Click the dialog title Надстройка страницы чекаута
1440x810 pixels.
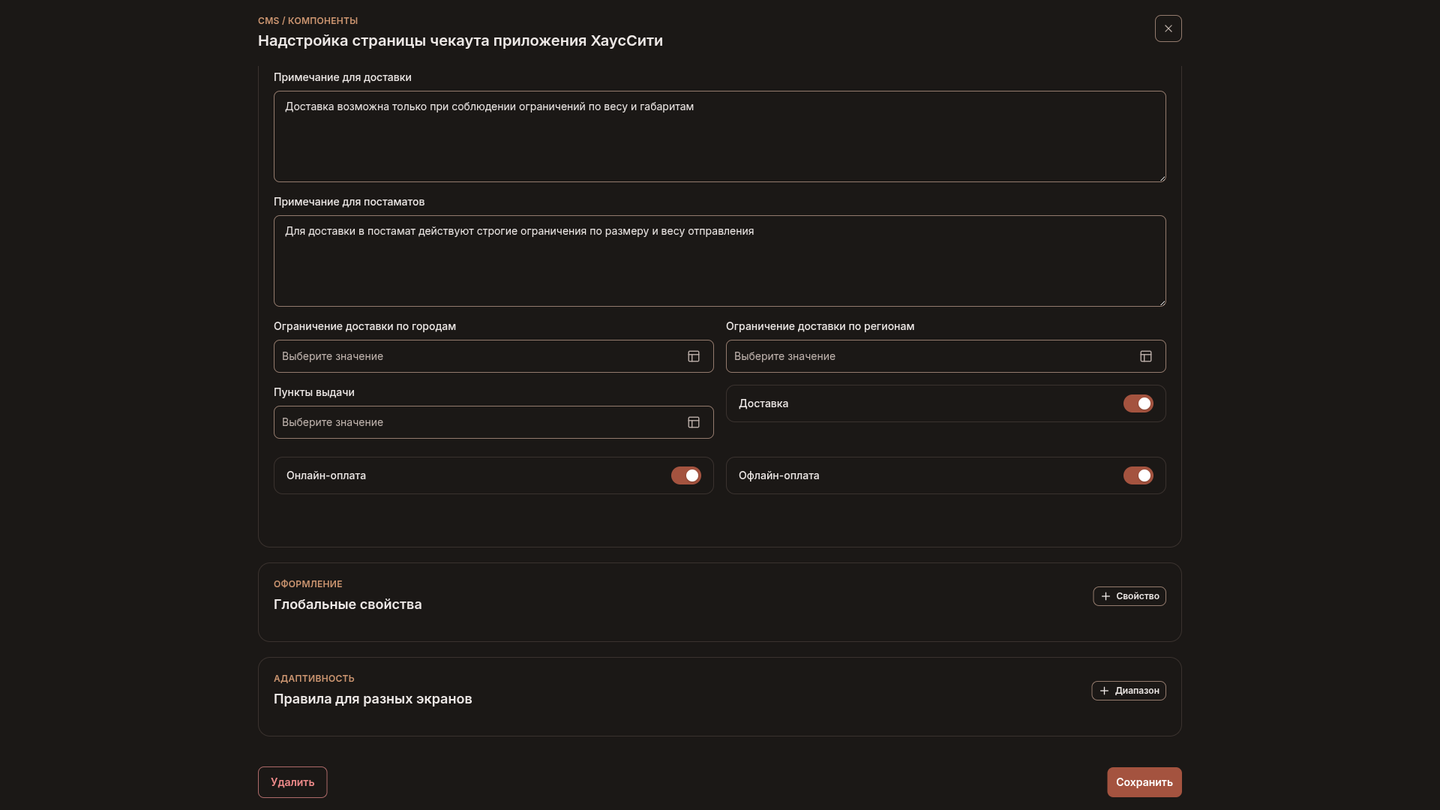460,41
